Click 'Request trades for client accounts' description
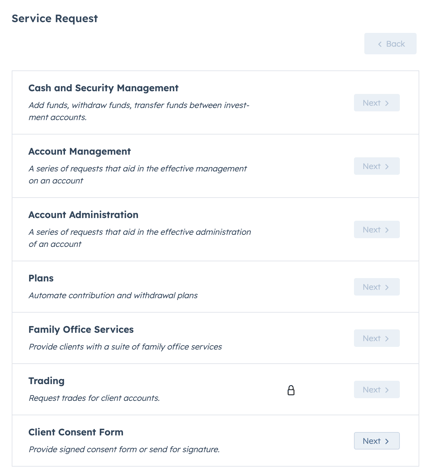434x475 pixels. click(94, 398)
